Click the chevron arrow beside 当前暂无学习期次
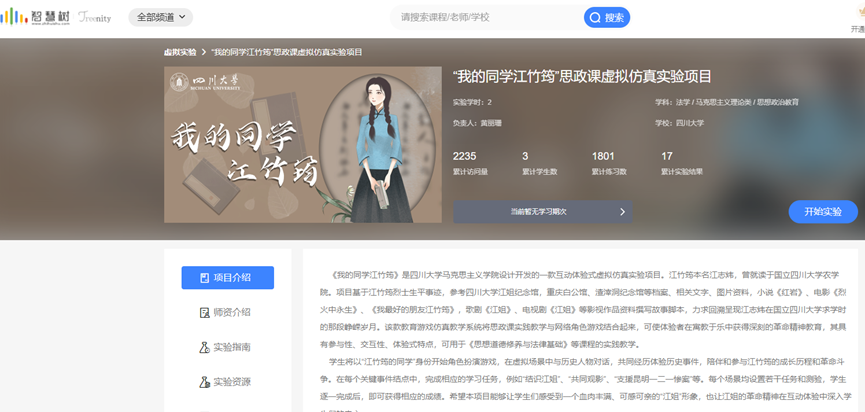 point(621,212)
